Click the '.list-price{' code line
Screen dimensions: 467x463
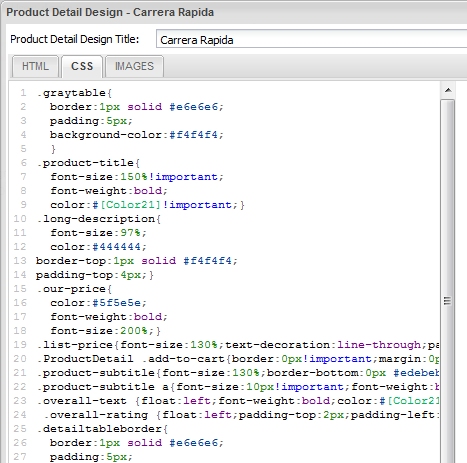tap(238, 345)
